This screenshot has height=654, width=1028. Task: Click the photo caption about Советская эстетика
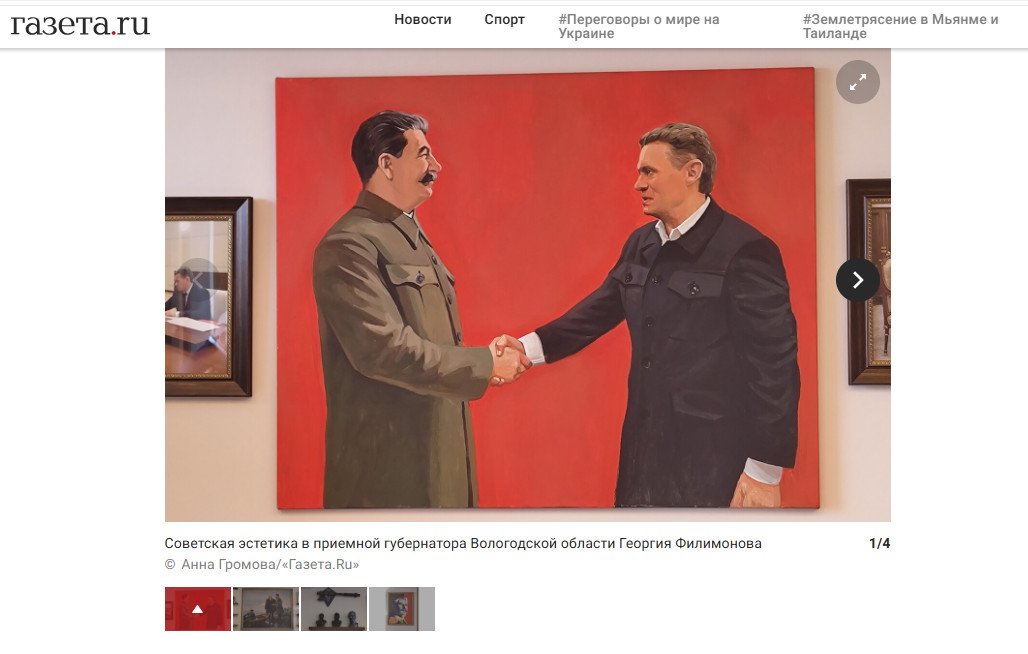click(463, 543)
